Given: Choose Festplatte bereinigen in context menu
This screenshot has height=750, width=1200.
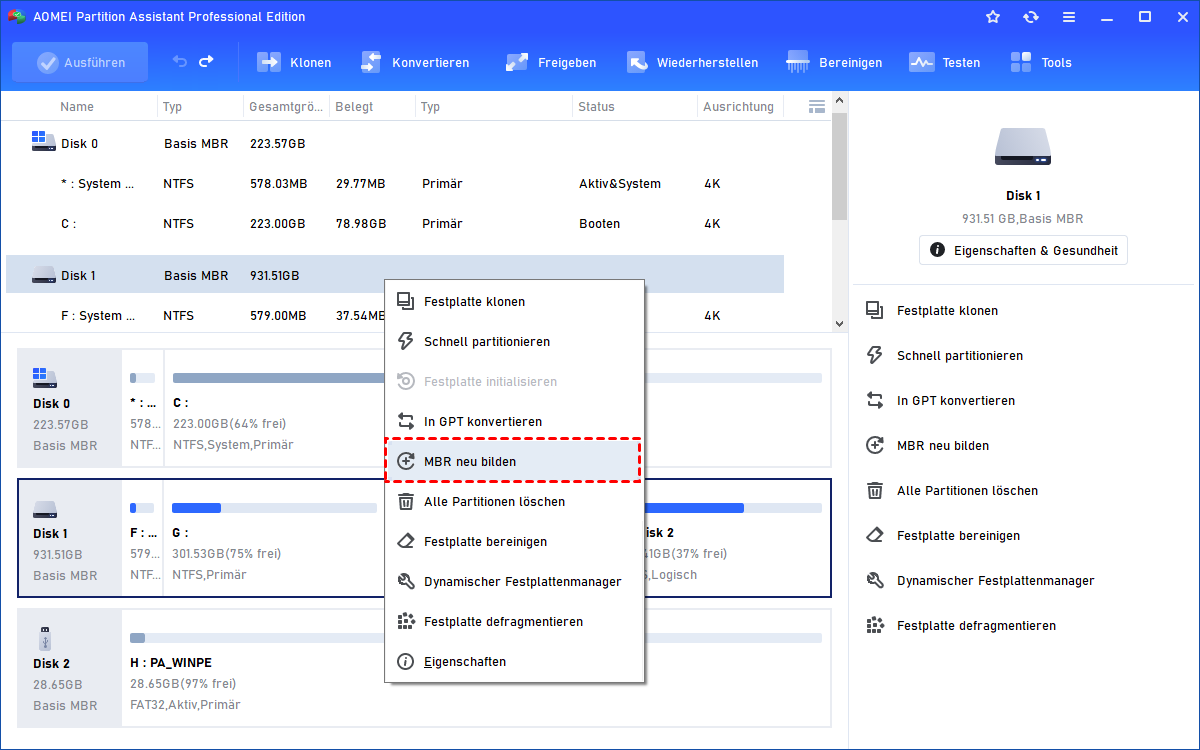Looking at the screenshot, I should 514,542.
